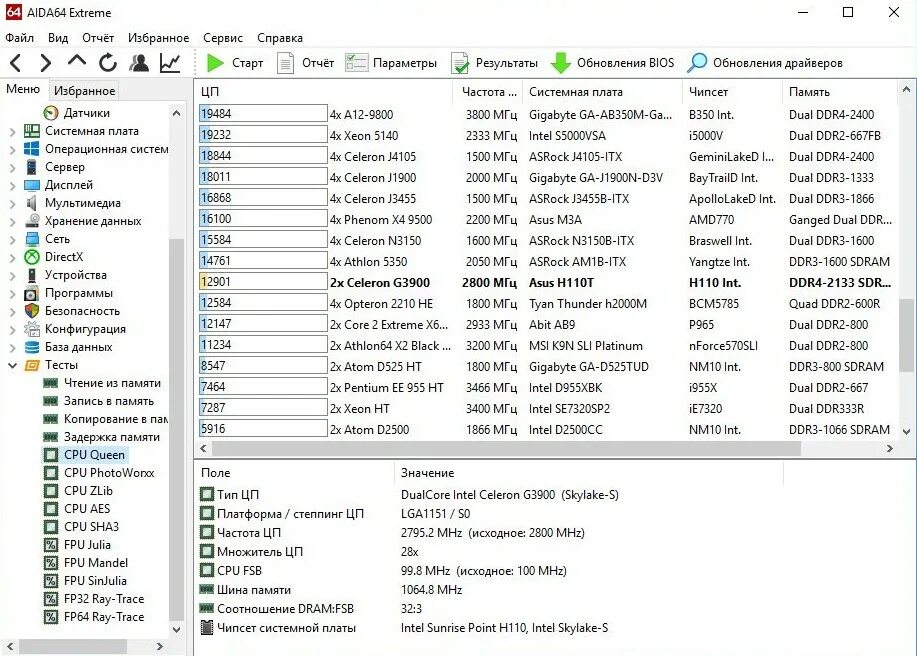The height and width of the screenshot is (656, 917).
Task: Select the Конфигурация gears icon
Action: point(32,329)
